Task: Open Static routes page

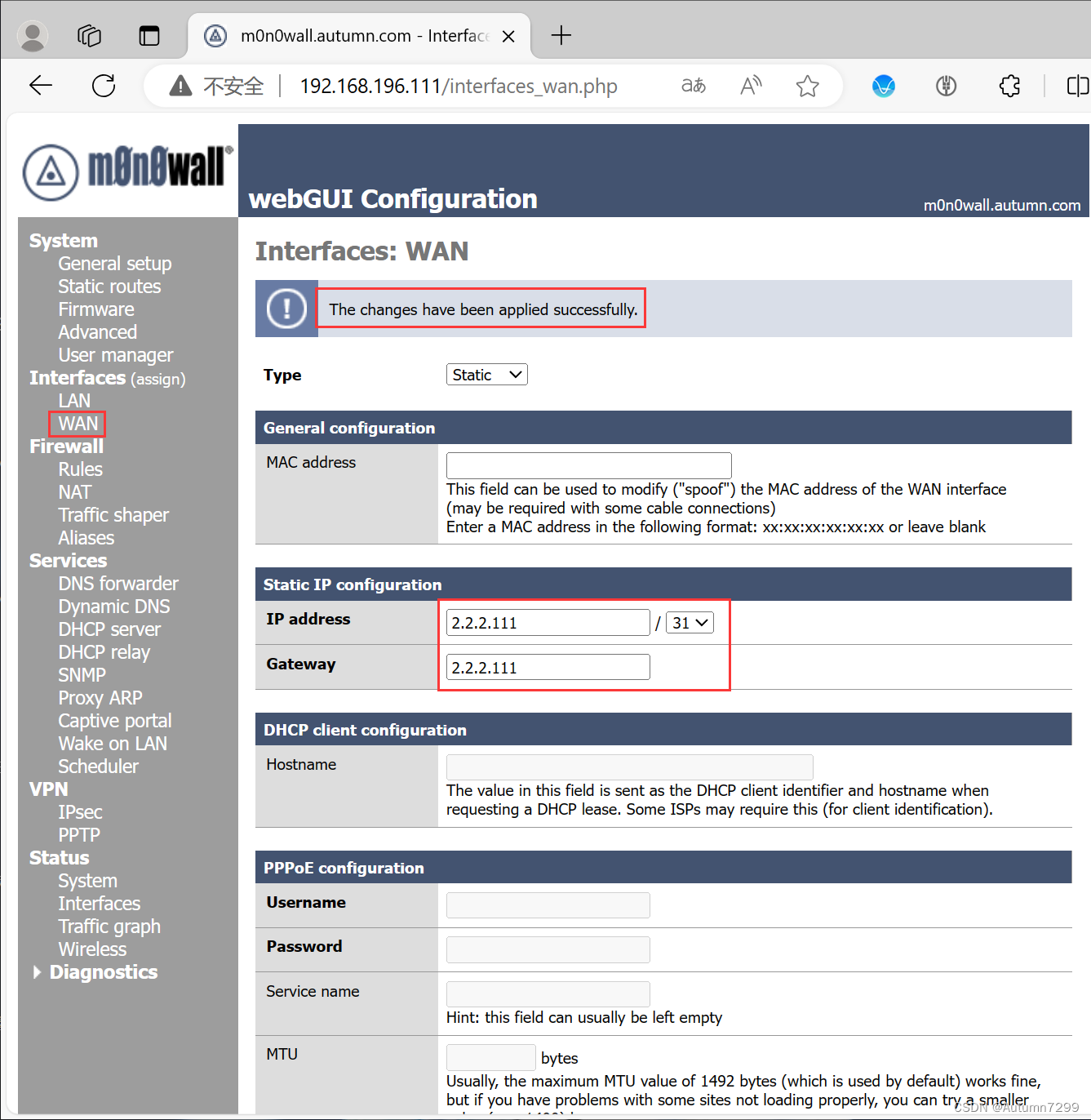Action: [x=109, y=287]
